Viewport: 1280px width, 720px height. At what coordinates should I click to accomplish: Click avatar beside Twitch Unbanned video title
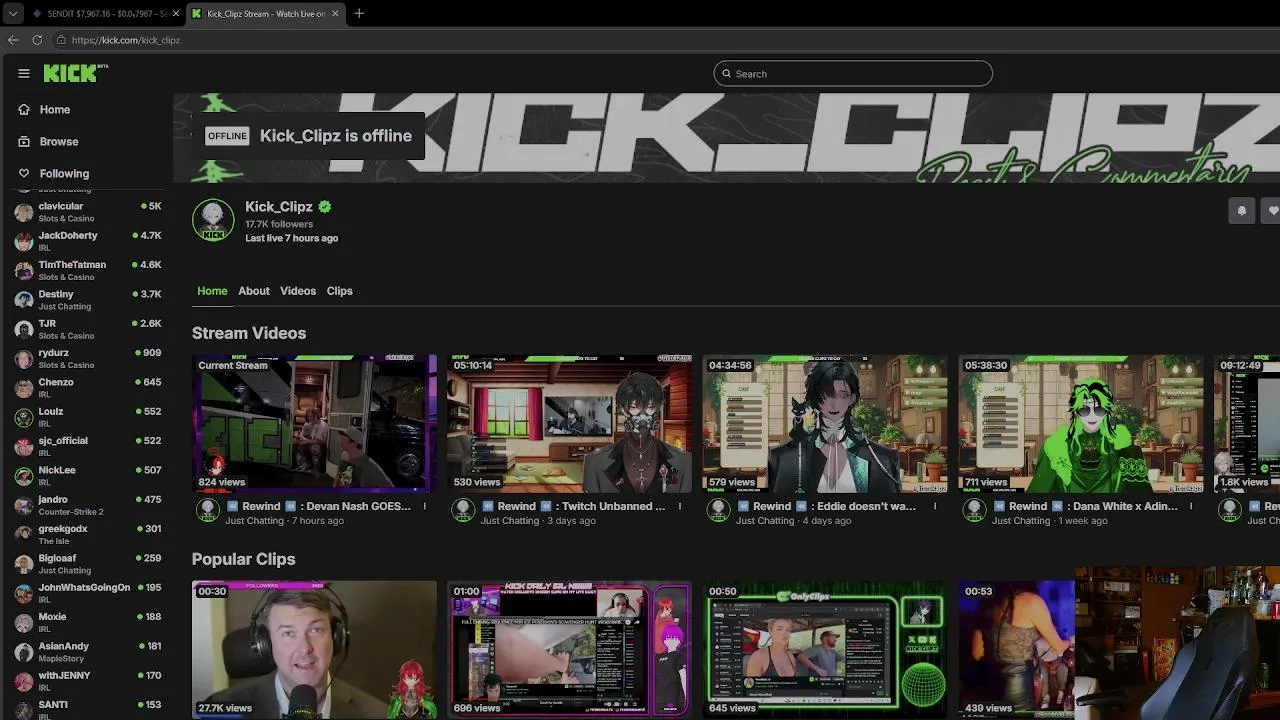pos(463,510)
